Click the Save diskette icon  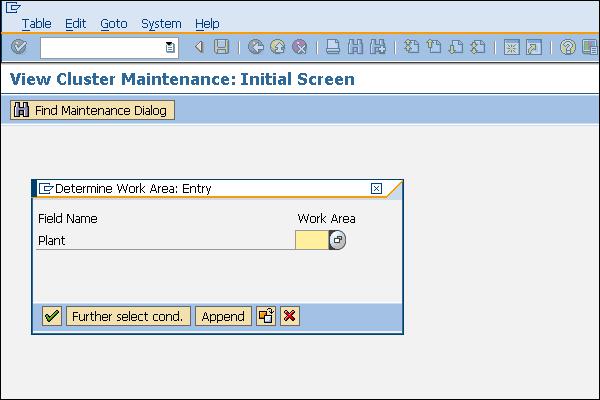pos(221,47)
